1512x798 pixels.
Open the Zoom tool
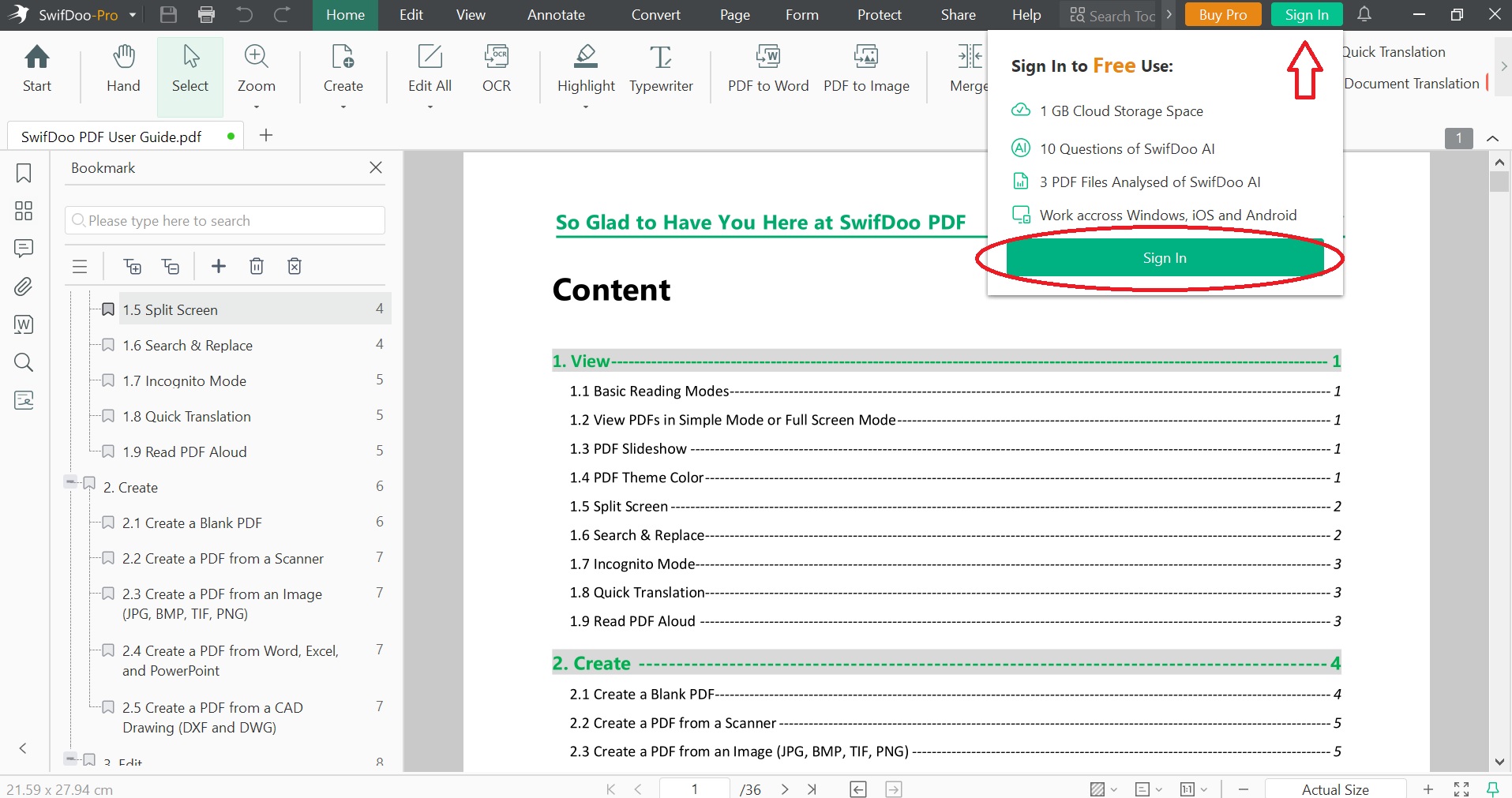[x=257, y=69]
